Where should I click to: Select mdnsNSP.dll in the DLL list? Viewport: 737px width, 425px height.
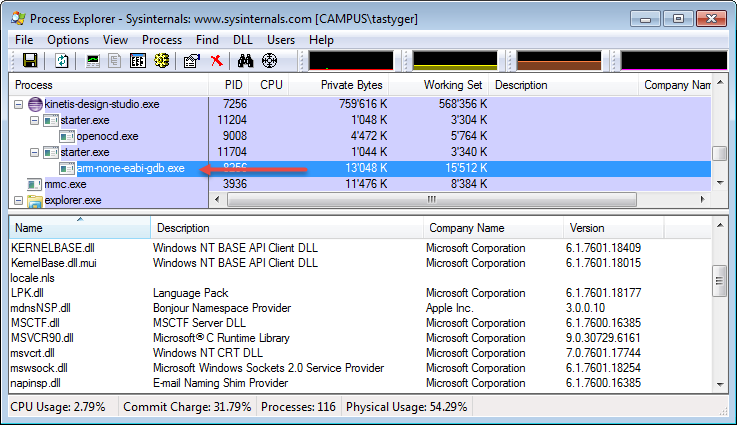coord(41,308)
